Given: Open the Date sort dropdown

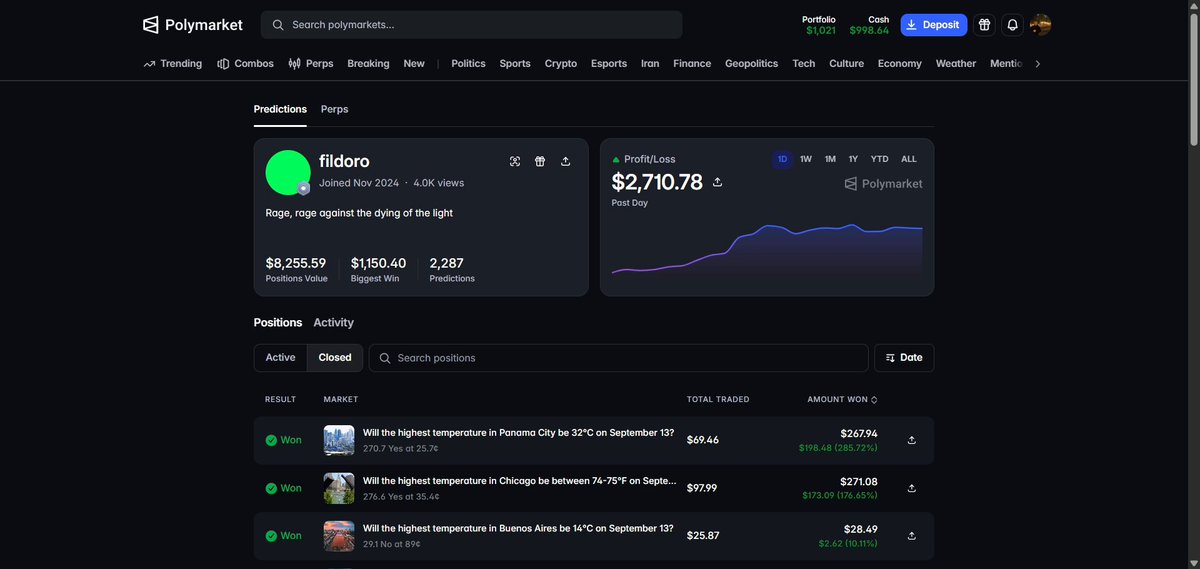Looking at the screenshot, I should point(904,357).
